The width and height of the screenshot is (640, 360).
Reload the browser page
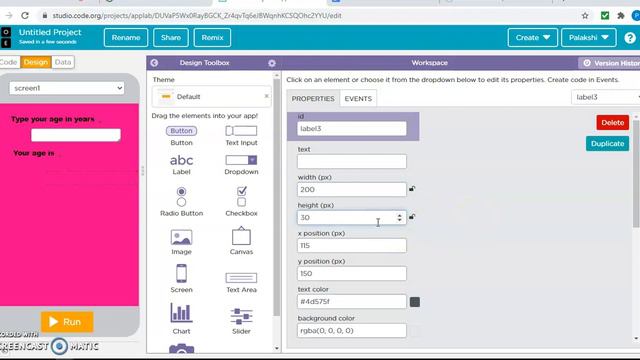coord(25,16)
